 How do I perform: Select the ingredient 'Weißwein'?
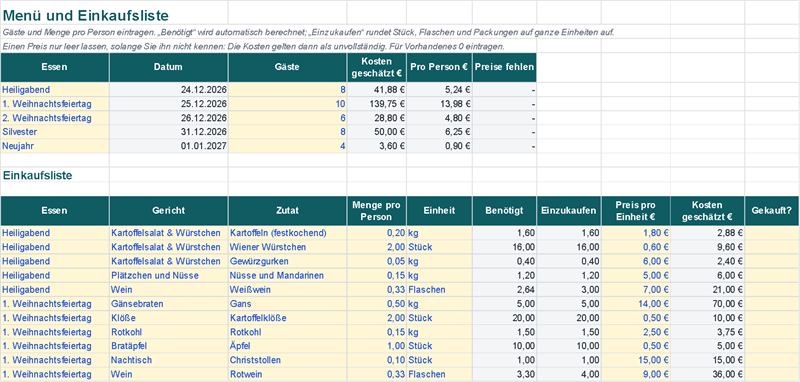[287, 290]
